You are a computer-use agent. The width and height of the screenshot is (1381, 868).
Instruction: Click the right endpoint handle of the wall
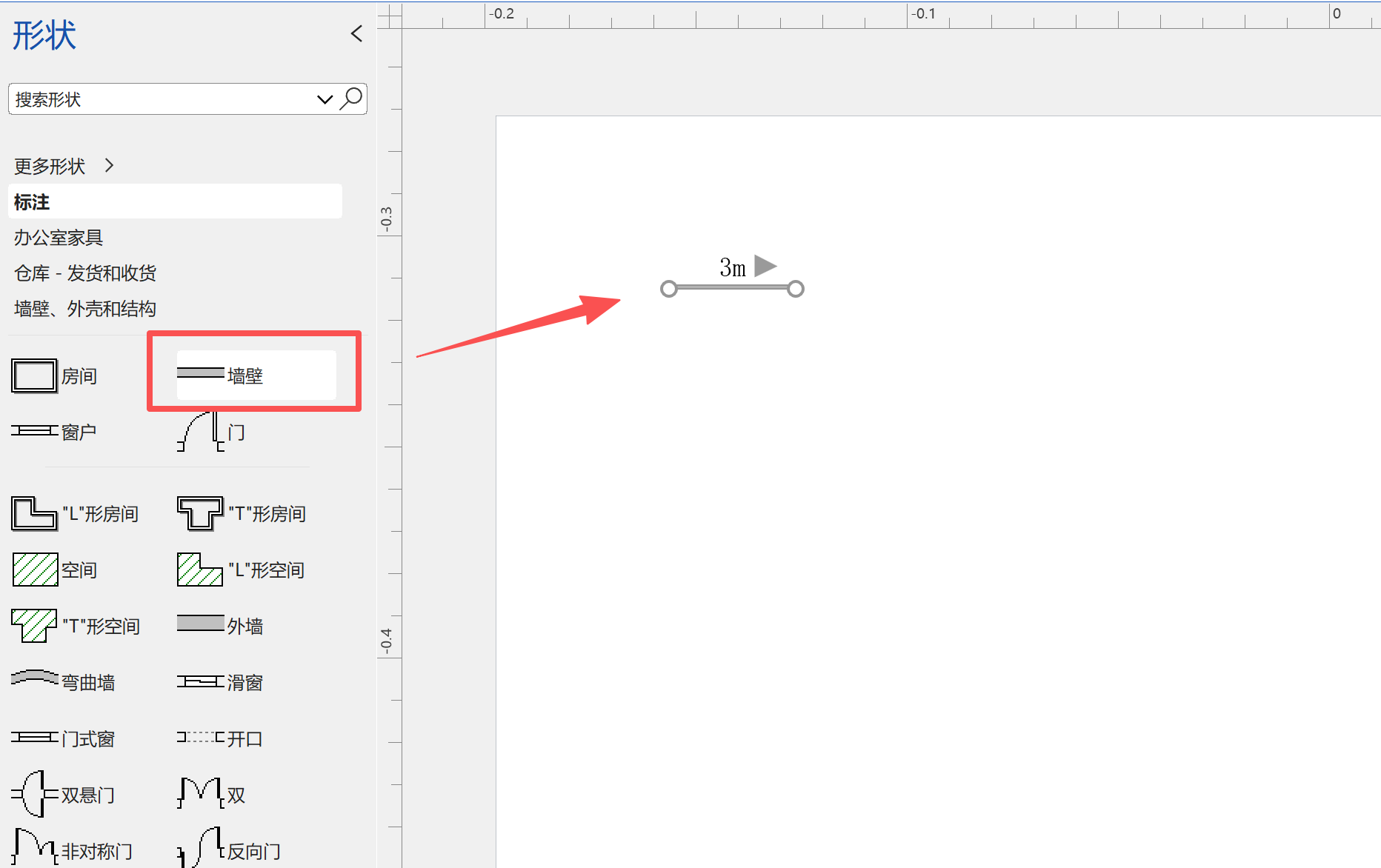tap(796, 289)
